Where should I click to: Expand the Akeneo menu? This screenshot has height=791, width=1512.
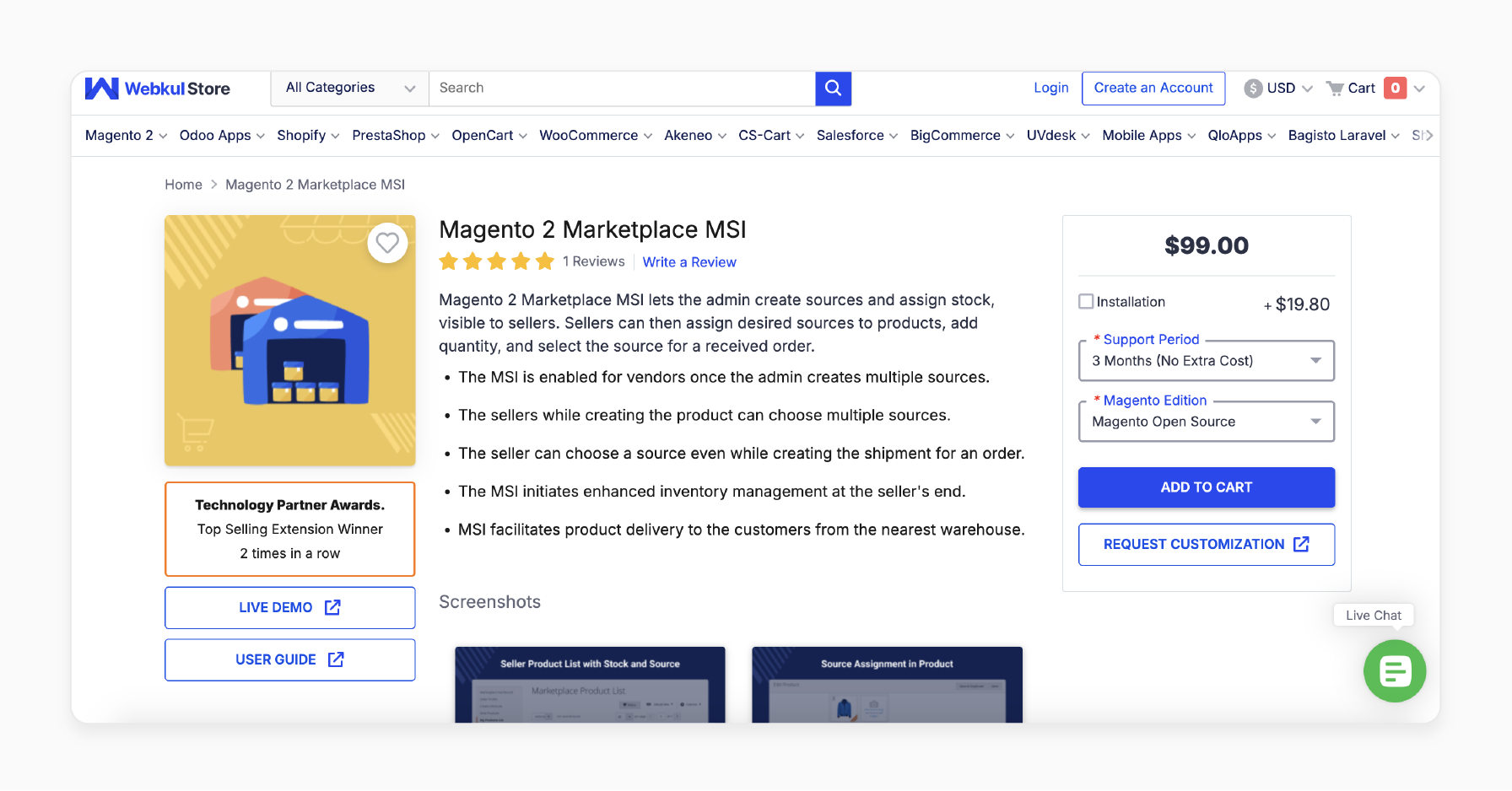pos(695,136)
